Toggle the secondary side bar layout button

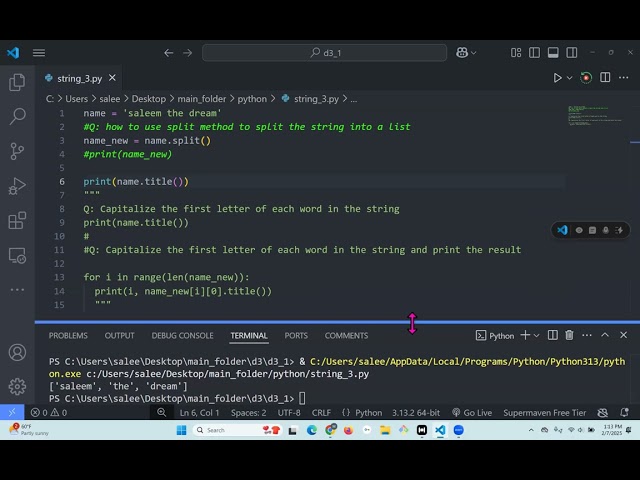coord(574,53)
